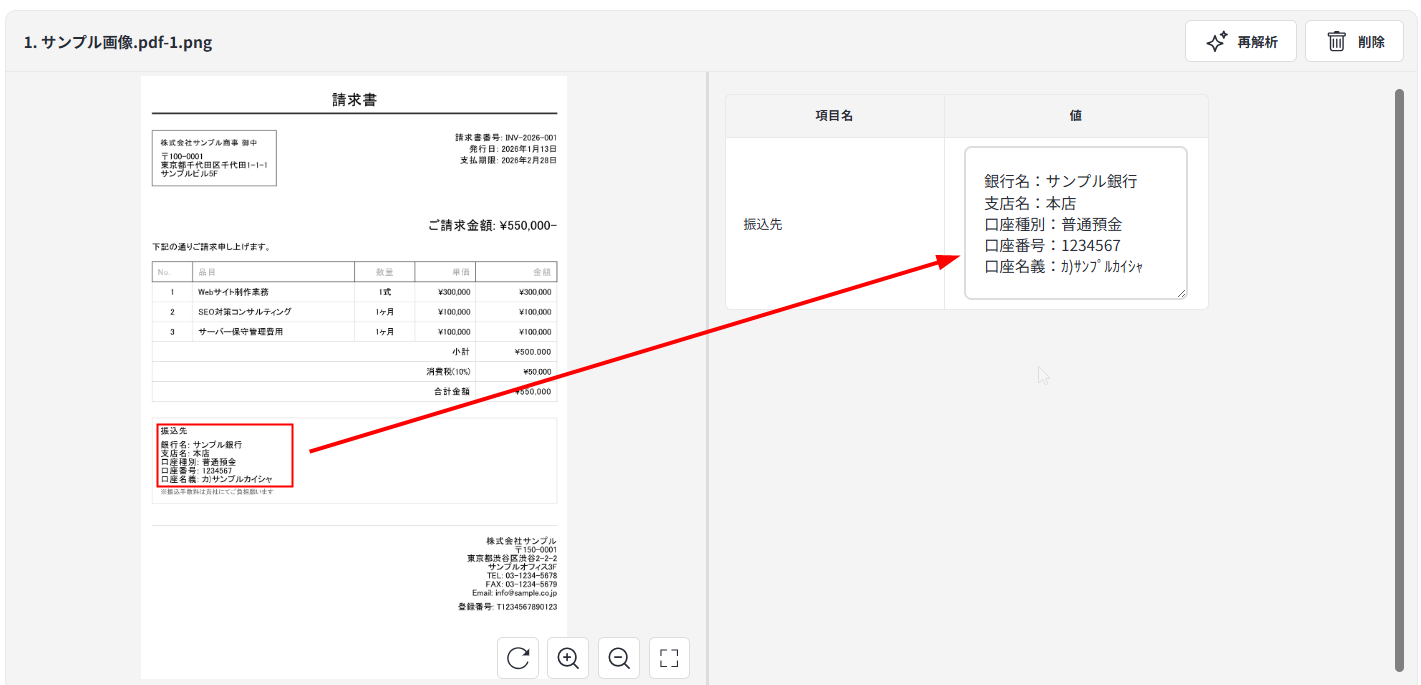
Task: Click the vertical scrollbar on the right panel
Action: click(x=1399, y=380)
